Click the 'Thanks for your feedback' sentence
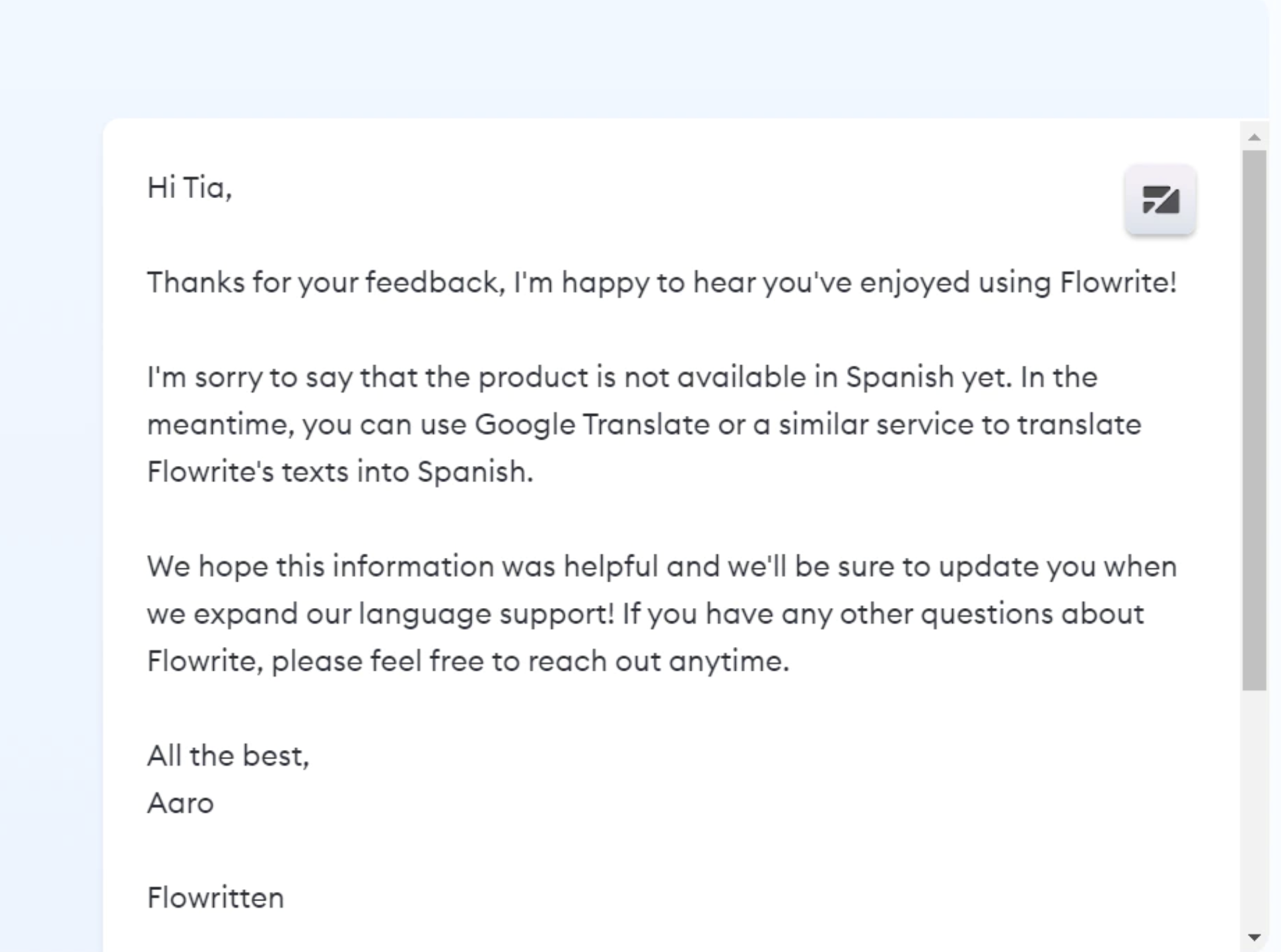 (662, 283)
